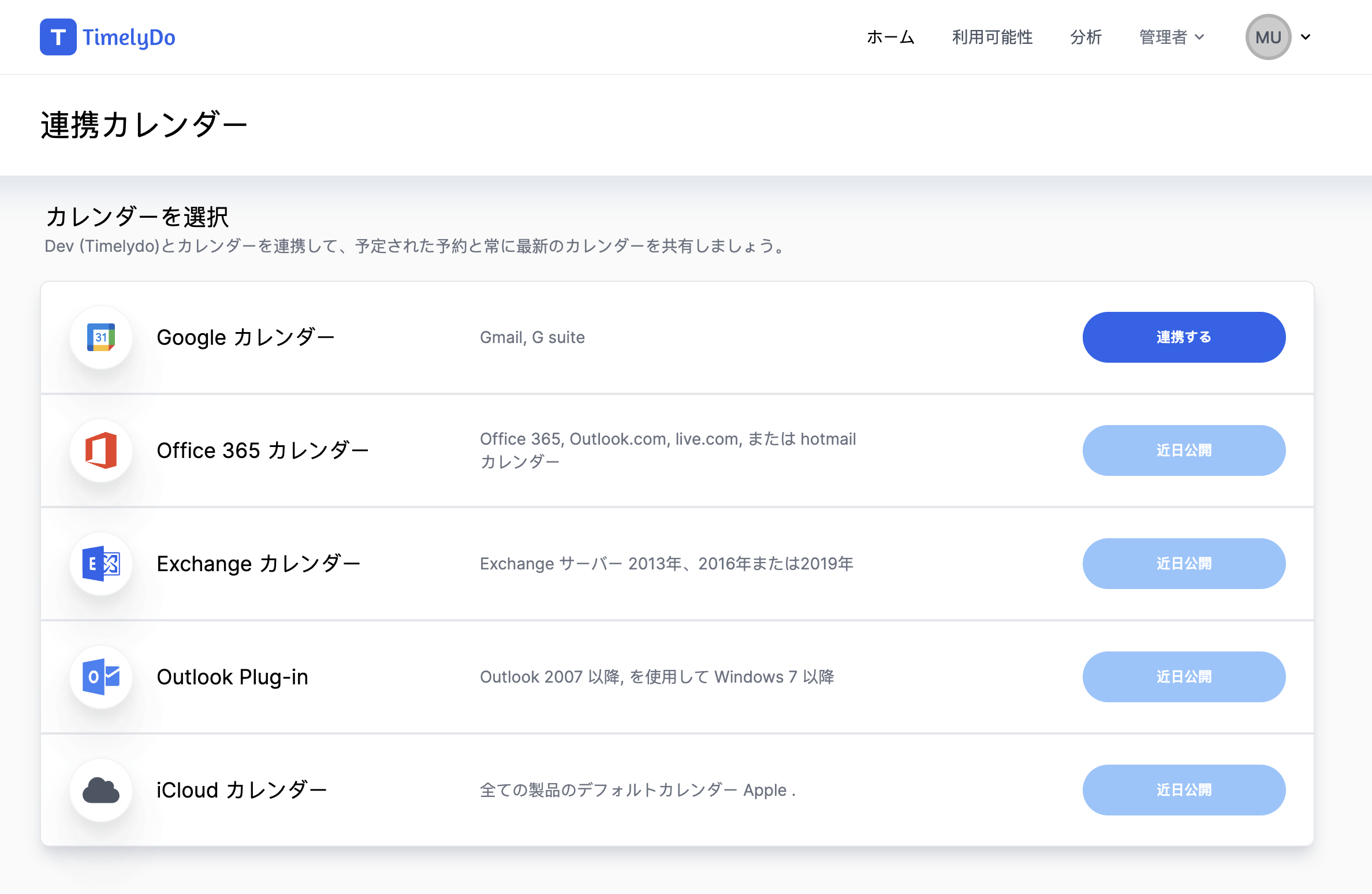
Task: Select the Google カレンダー label
Action: pyautogui.click(x=246, y=337)
